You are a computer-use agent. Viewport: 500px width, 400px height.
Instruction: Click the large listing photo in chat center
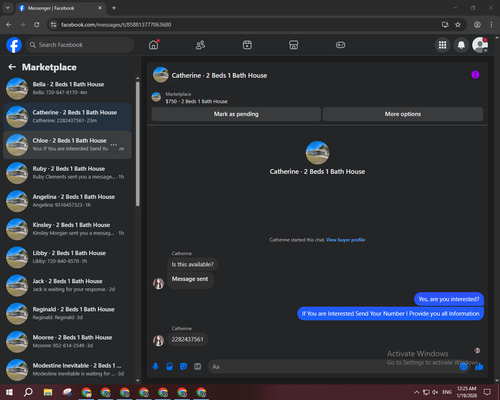coord(317,153)
